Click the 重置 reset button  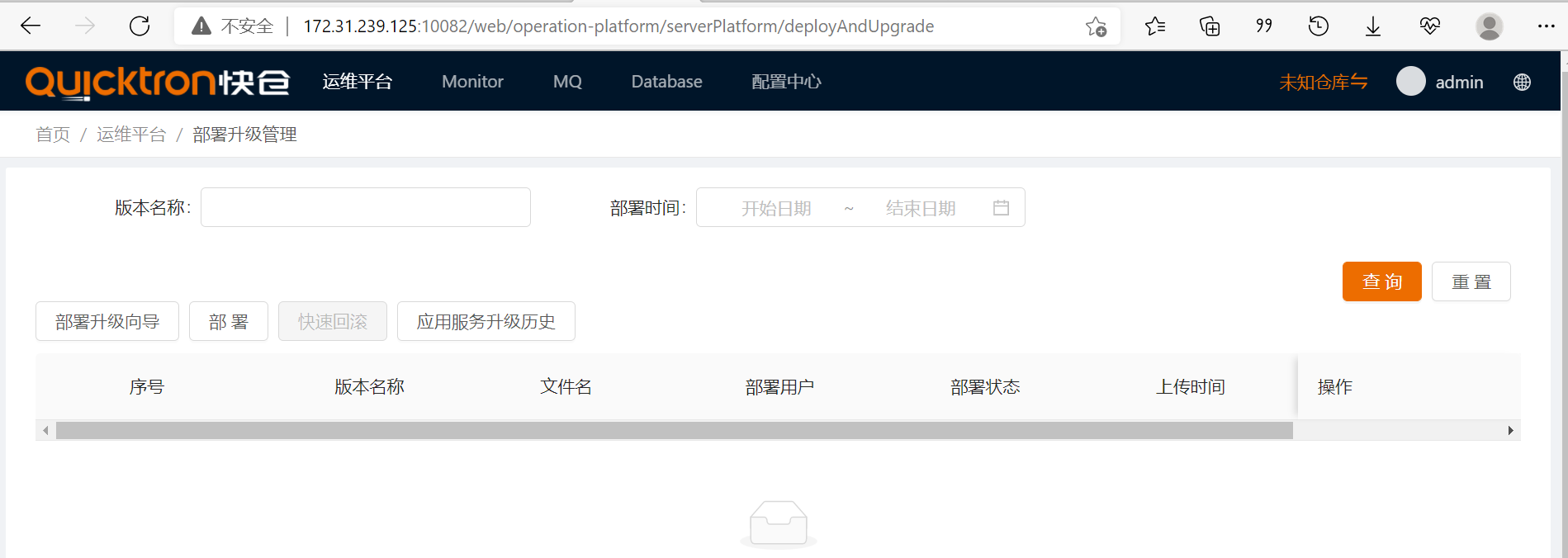point(1471,281)
